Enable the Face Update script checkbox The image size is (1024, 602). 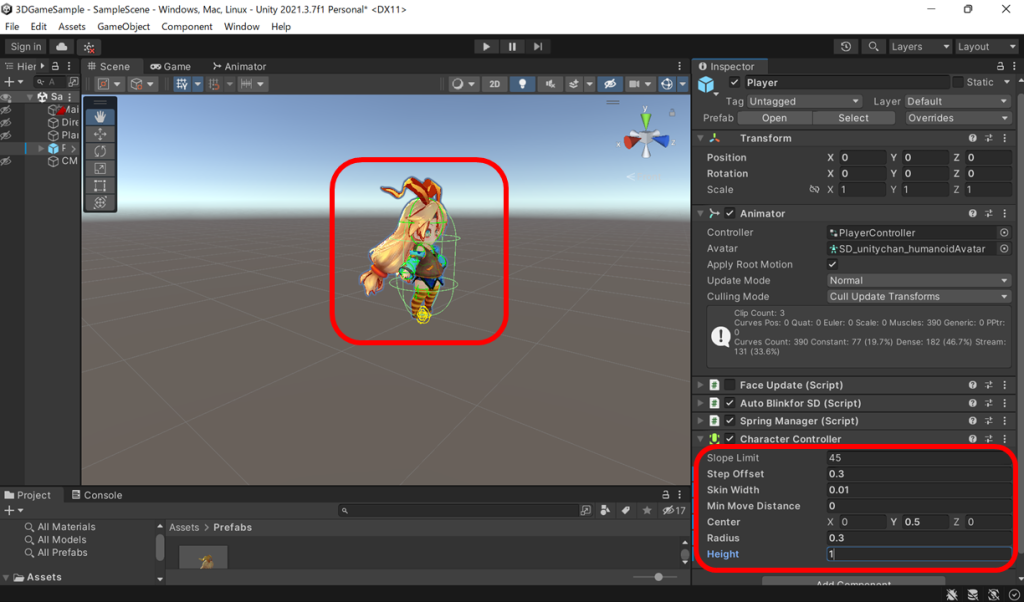[730, 385]
